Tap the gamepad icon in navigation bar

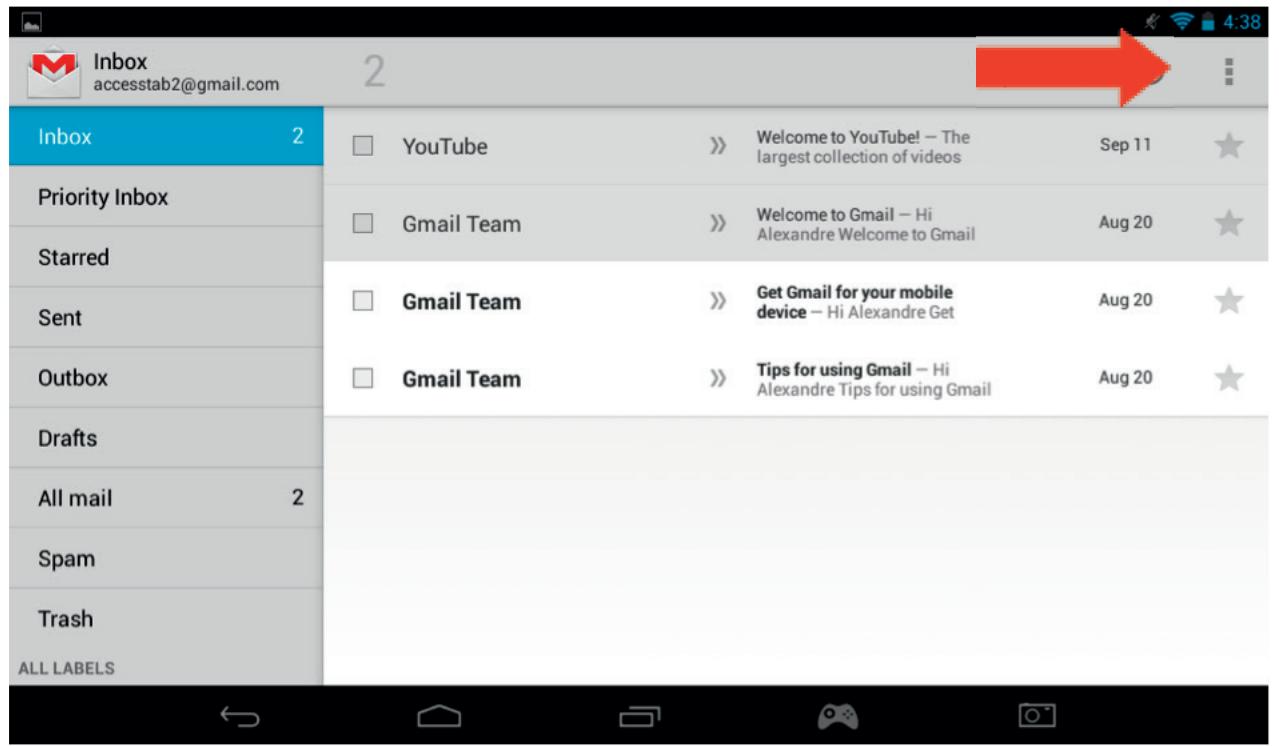coord(837,714)
